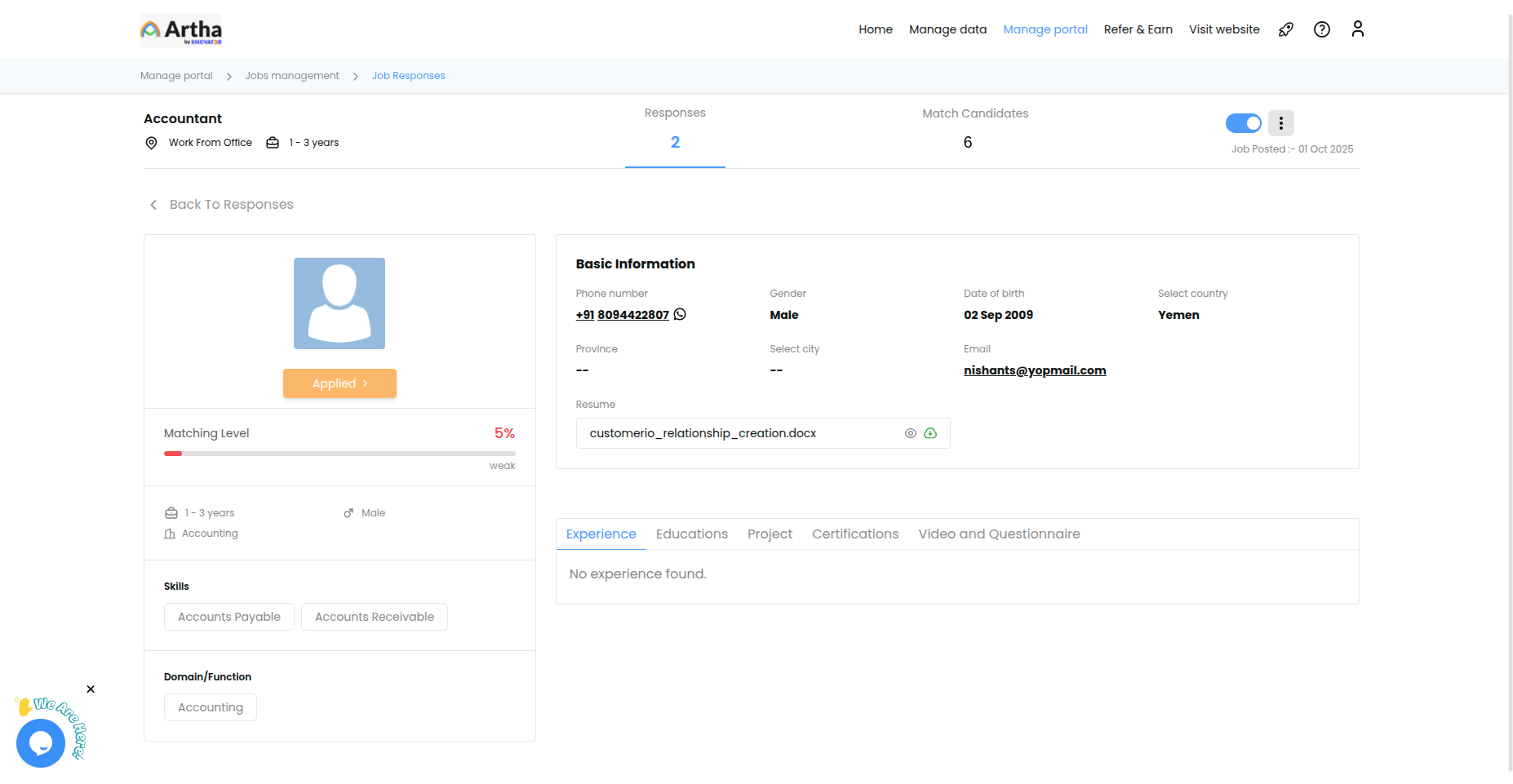Open the three-dot job options menu

tap(1280, 123)
